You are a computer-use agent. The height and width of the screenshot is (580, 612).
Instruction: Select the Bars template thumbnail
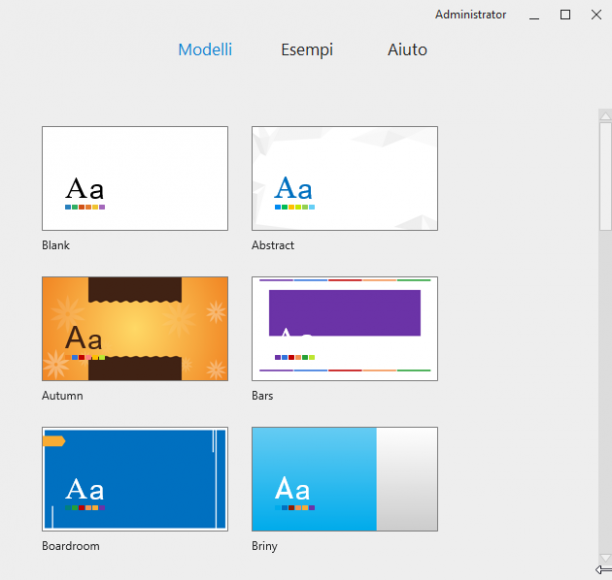click(x=345, y=329)
